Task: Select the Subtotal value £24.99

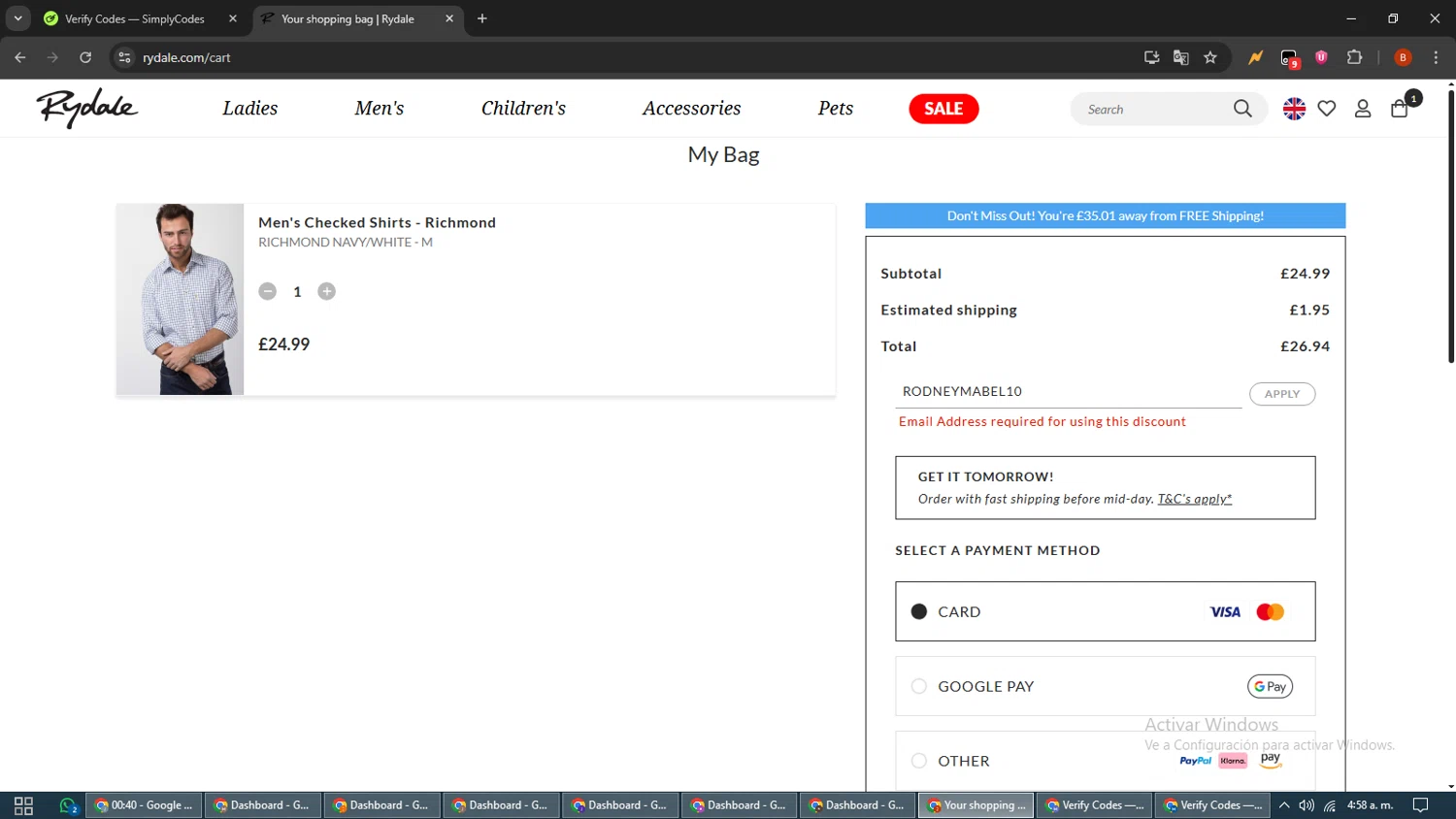Action: coord(1305,274)
